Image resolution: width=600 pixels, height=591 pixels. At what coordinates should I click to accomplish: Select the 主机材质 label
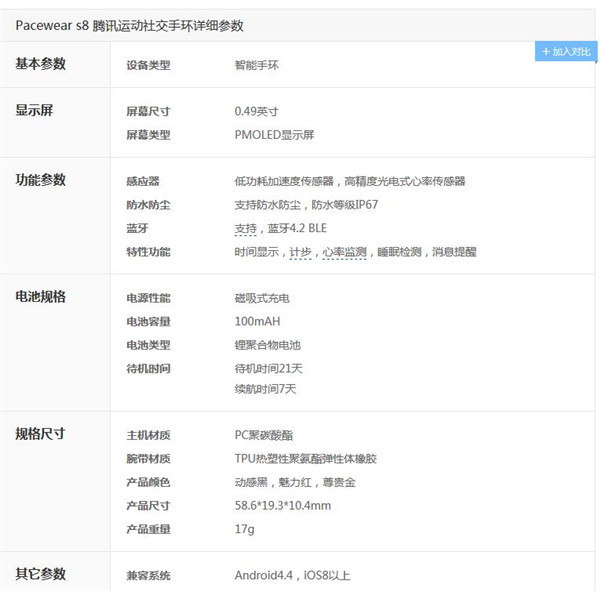pyautogui.click(x=148, y=435)
